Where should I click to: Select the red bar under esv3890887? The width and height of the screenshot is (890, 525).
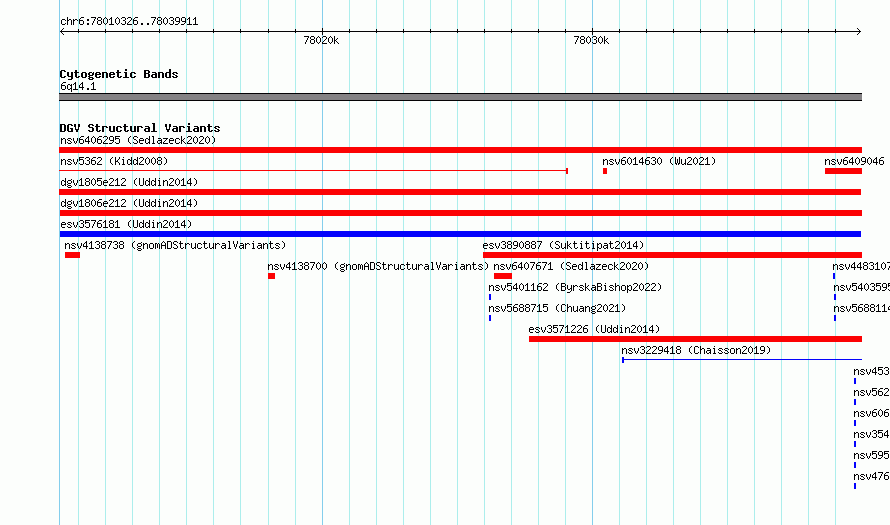tap(672, 255)
